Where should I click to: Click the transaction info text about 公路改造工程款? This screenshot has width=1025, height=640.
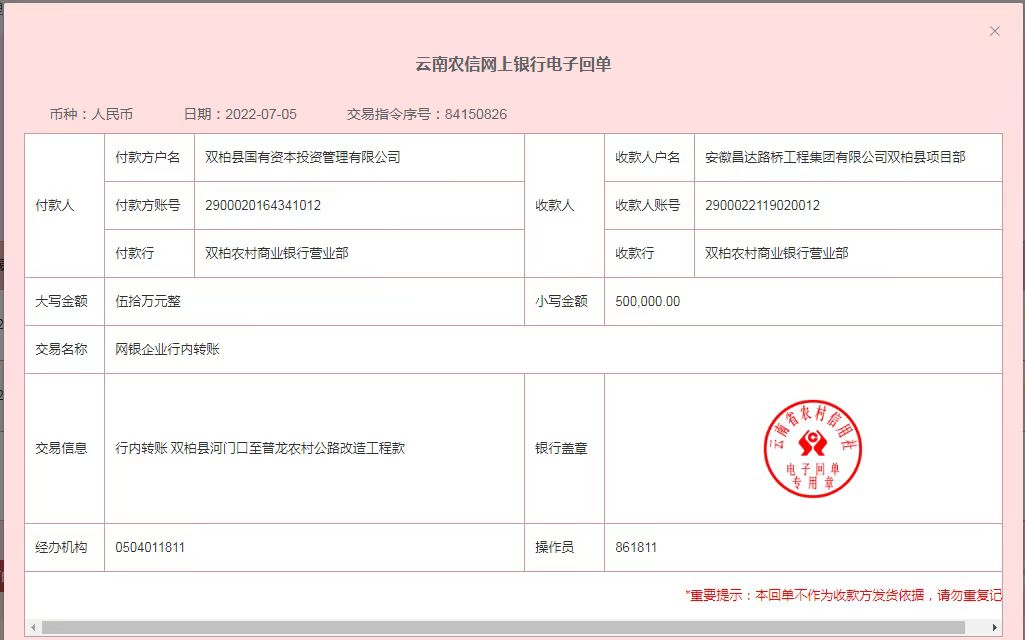(x=260, y=449)
